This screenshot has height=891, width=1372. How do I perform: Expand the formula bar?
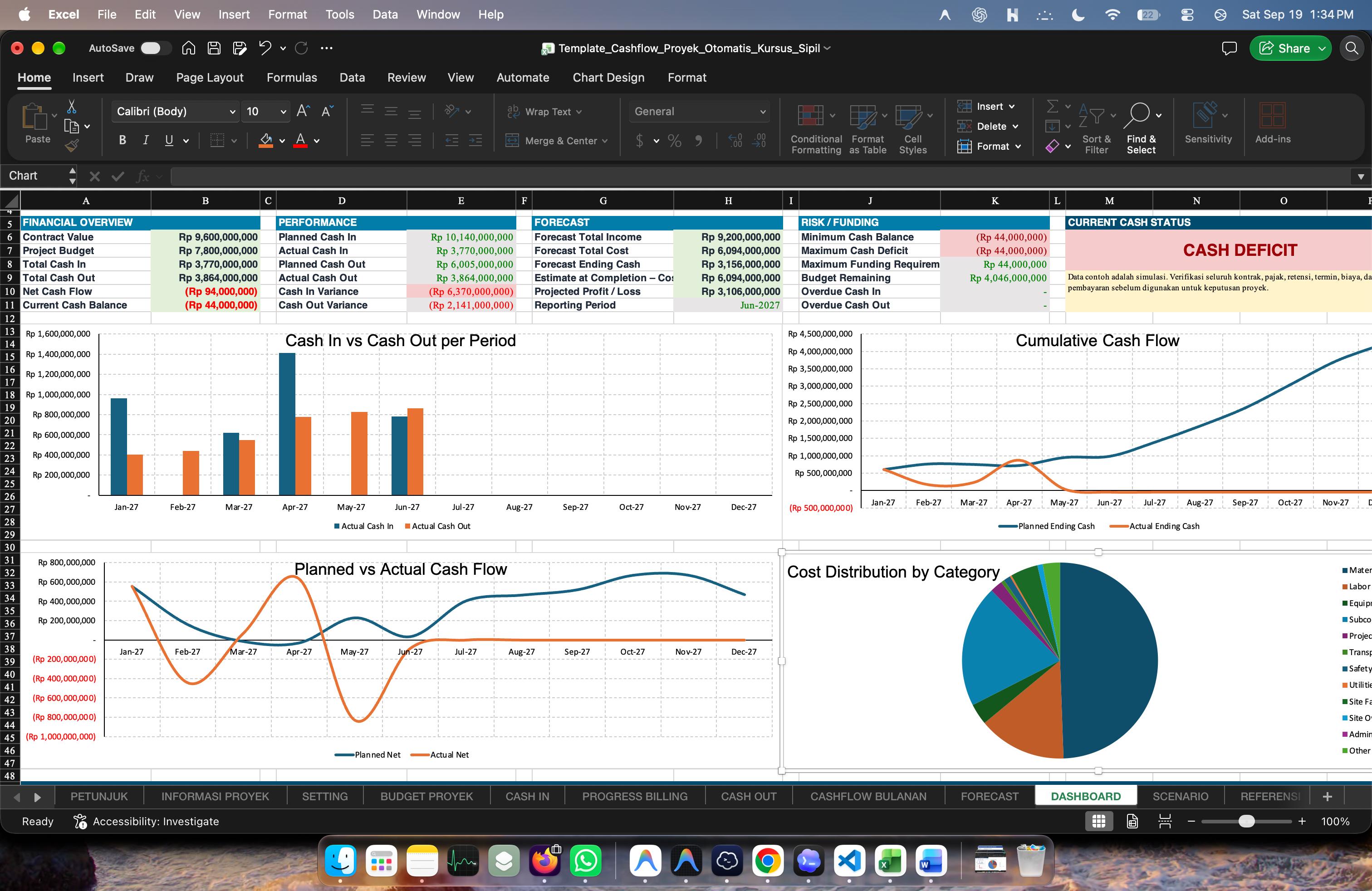click(1361, 176)
